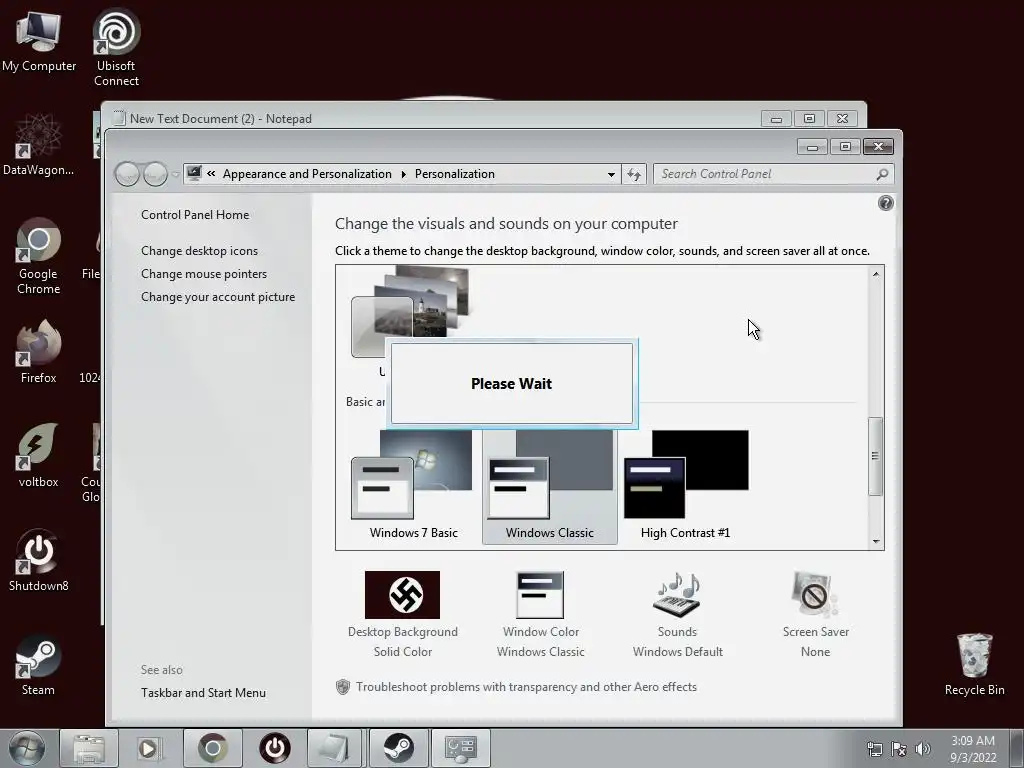The width and height of the screenshot is (1024, 768).
Task: Close the Notepad window
Action: (x=842, y=118)
